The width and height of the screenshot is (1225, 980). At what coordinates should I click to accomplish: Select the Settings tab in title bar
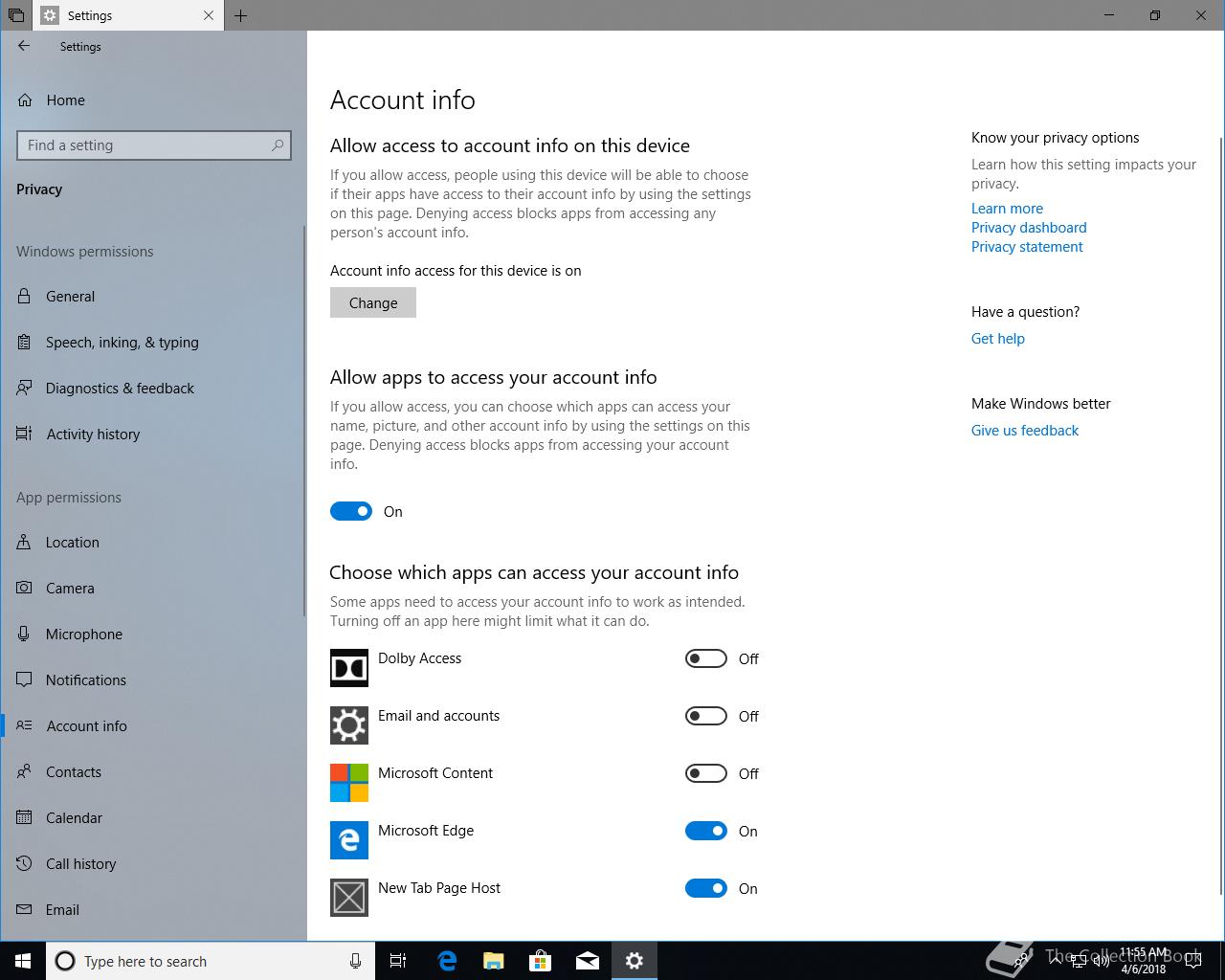[128, 15]
